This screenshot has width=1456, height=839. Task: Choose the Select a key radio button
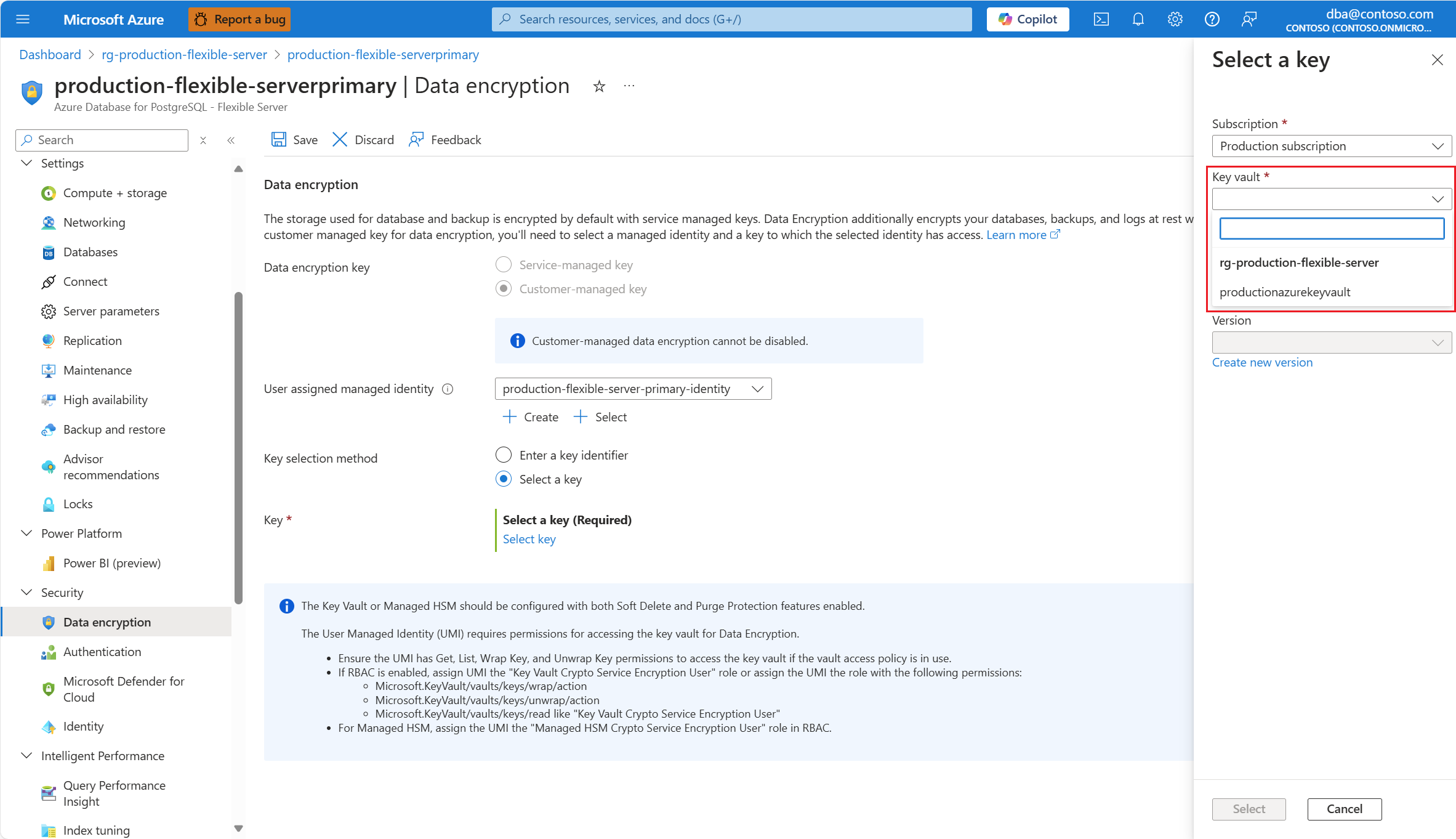504,479
